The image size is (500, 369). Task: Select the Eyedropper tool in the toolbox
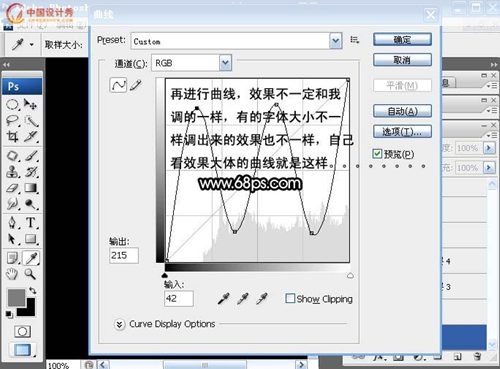click(x=31, y=258)
